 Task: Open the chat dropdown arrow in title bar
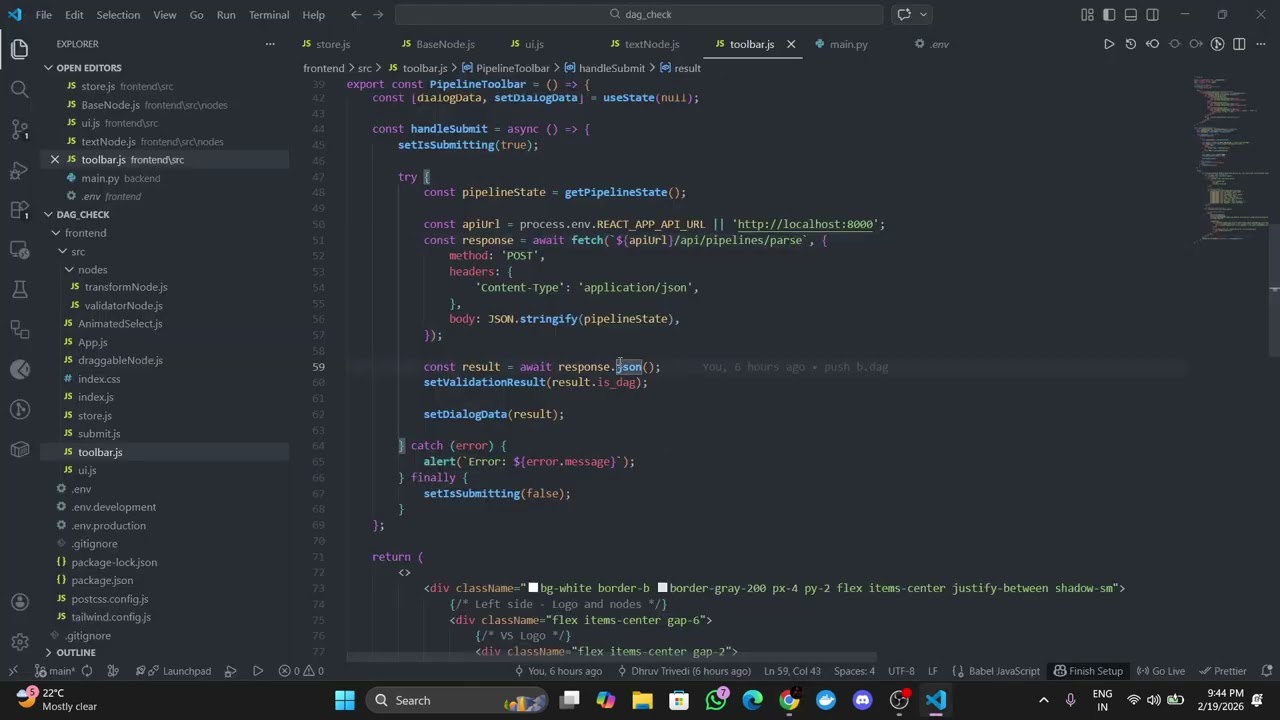point(924,15)
